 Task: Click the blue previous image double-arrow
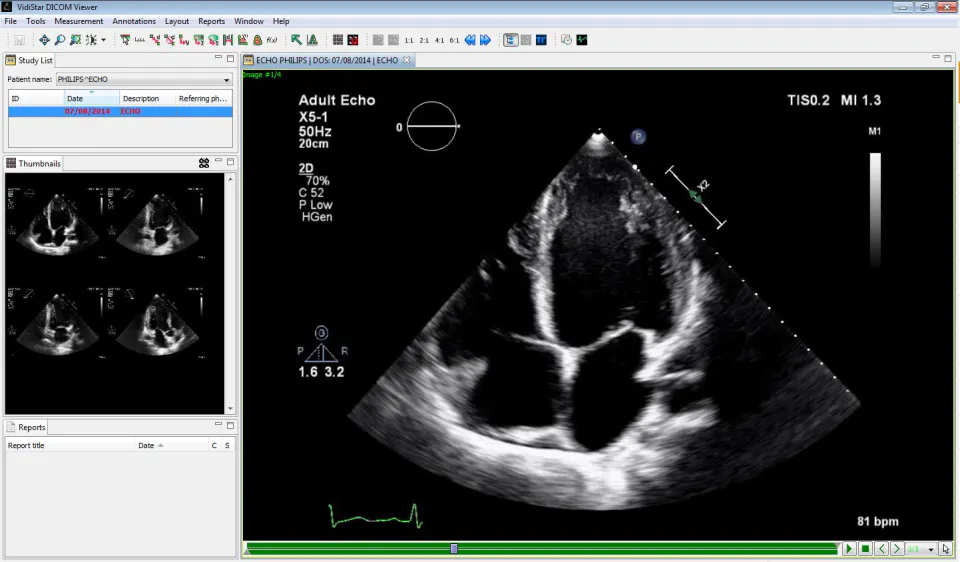click(470, 40)
